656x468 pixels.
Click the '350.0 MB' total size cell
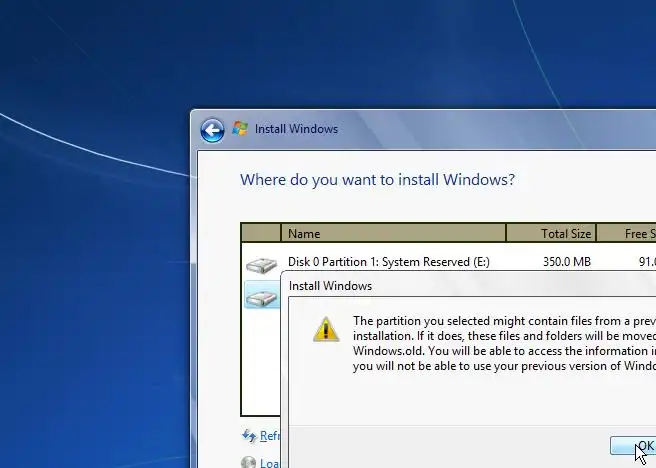pyautogui.click(x=566, y=262)
